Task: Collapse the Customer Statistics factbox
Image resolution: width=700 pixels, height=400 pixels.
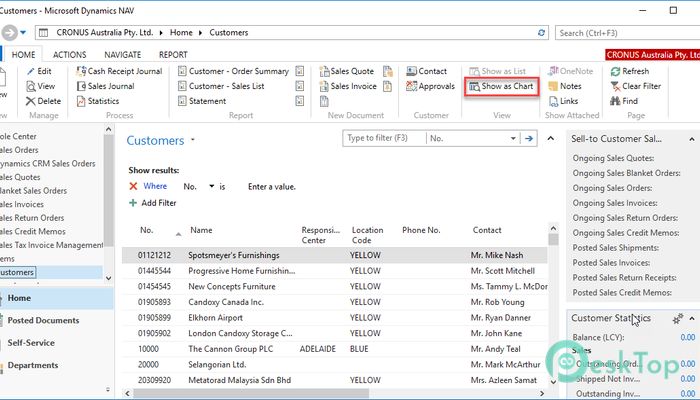Action: (x=692, y=318)
